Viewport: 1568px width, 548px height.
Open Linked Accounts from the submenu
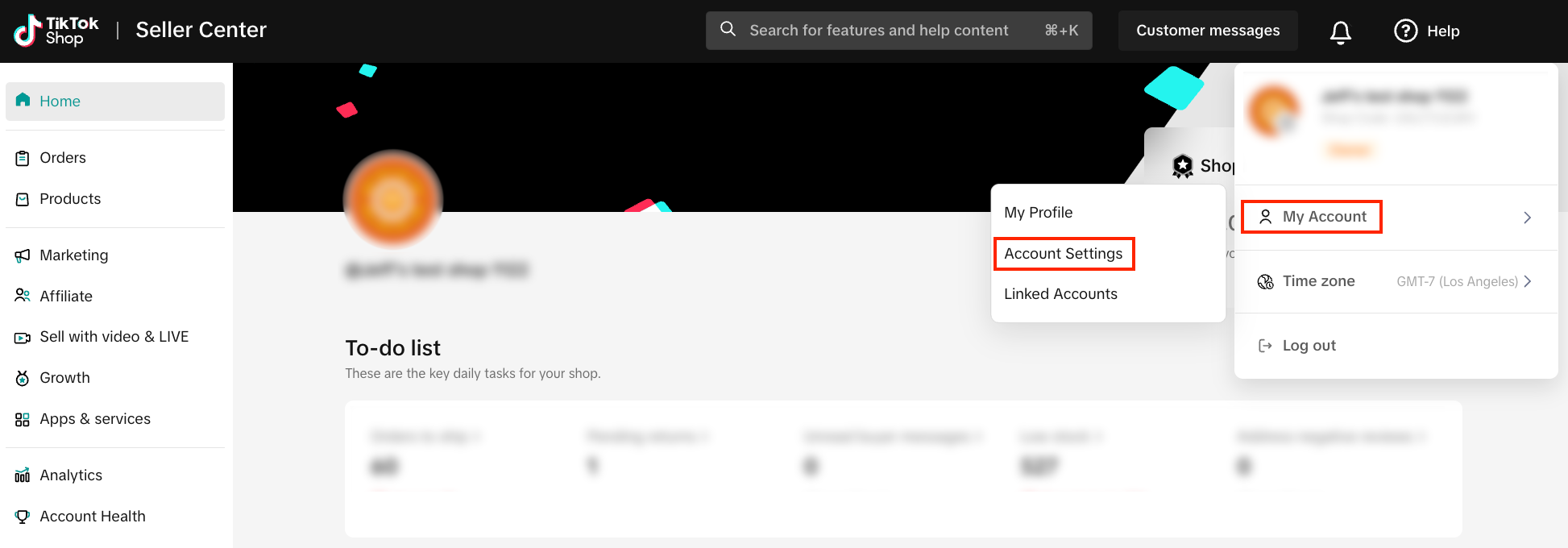1060,294
